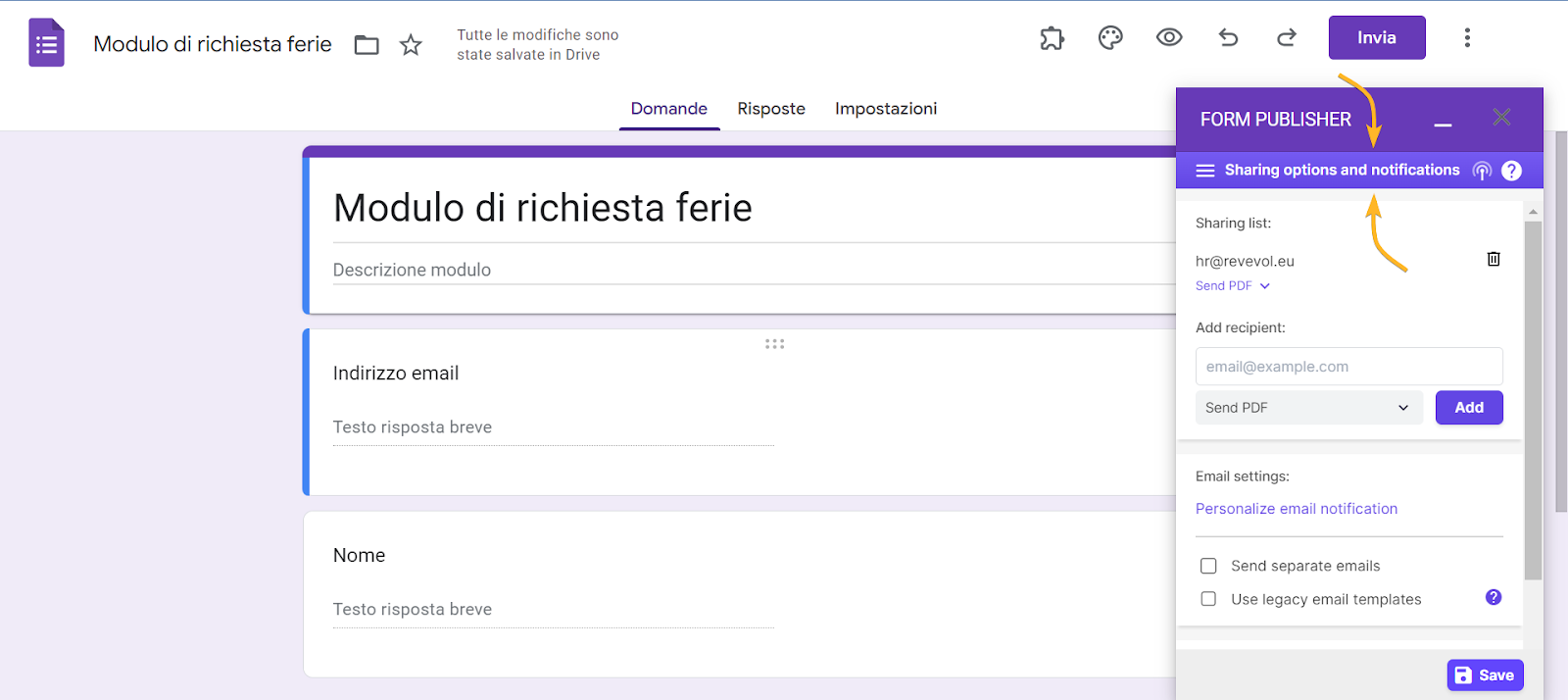Click the redo arrow icon
The height and width of the screenshot is (700, 1568).
tap(1287, 38)
